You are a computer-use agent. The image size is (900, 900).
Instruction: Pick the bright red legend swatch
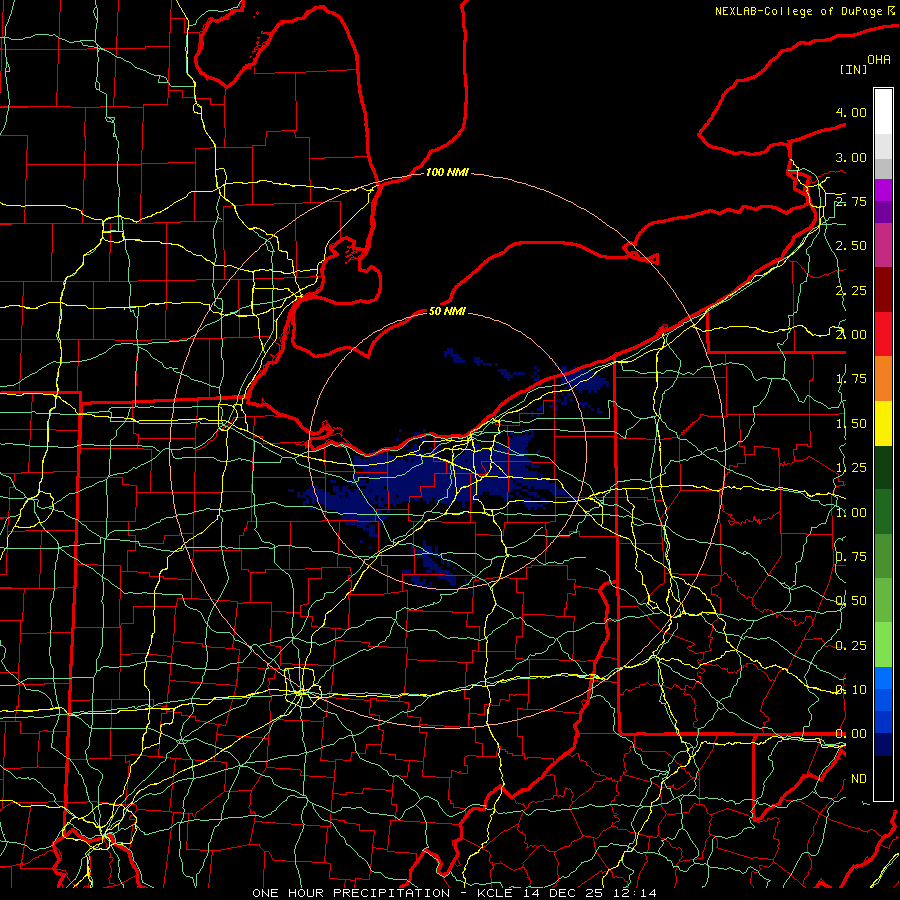(883, 334)
